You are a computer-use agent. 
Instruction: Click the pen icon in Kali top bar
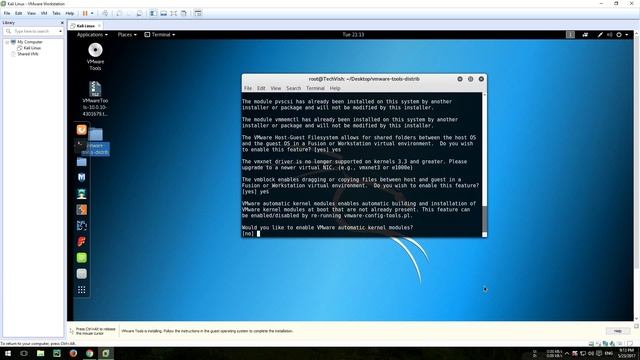[x=600, y=35]
